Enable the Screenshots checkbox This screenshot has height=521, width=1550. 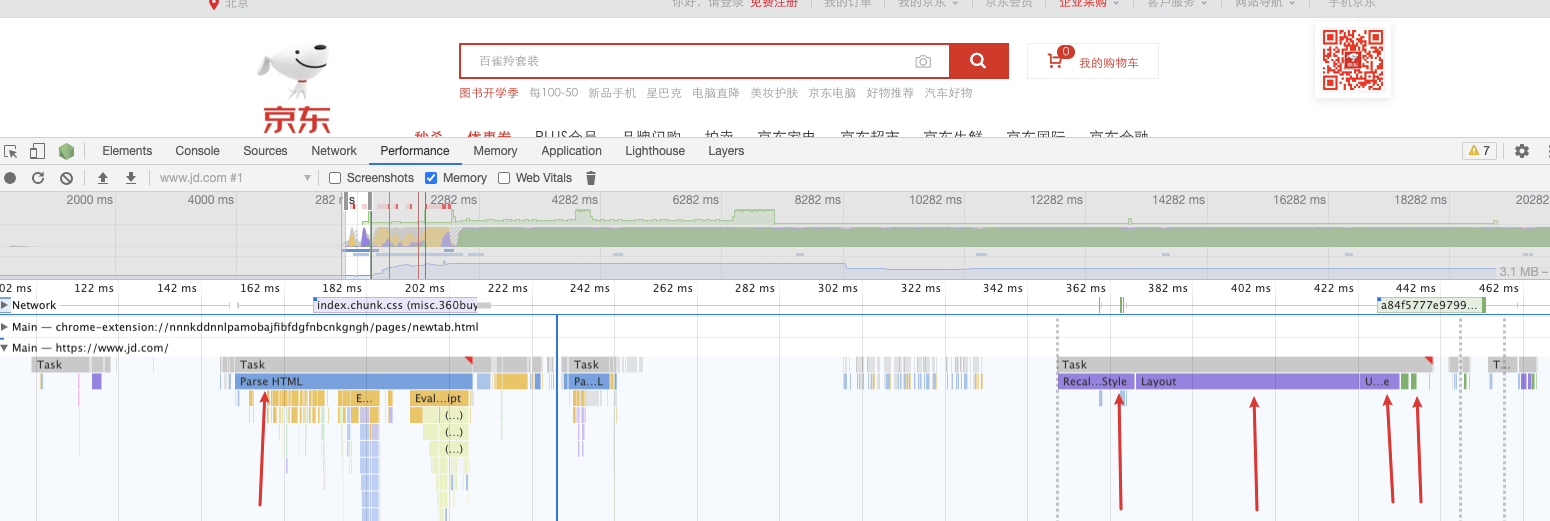pos(336,178)
